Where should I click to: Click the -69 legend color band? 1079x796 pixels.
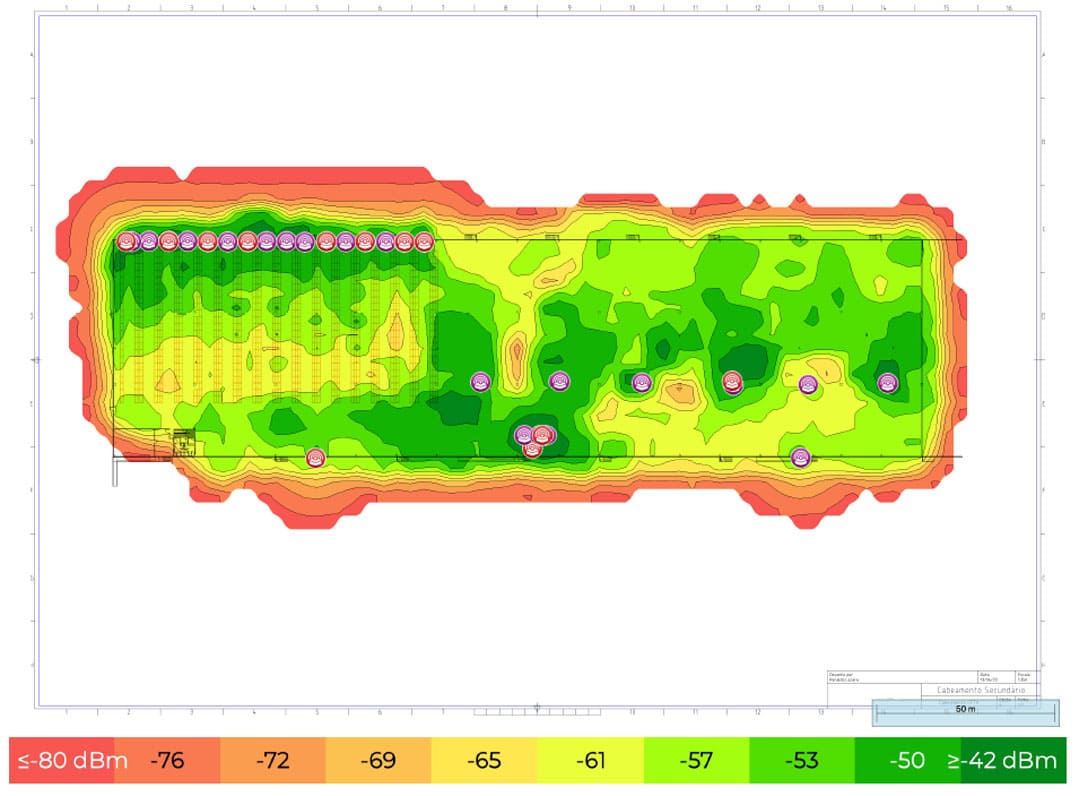coord(379,760)
